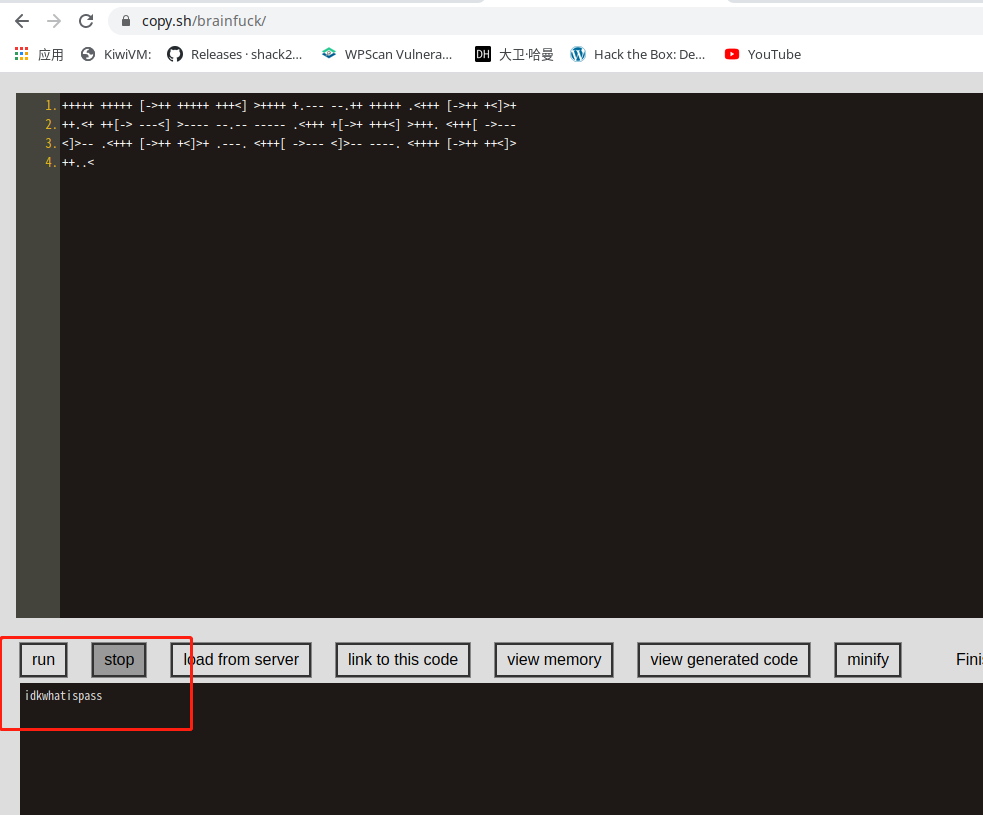Screen dimensions: 983x815
Task: Go back to the previous page
Action: point(22,21)
